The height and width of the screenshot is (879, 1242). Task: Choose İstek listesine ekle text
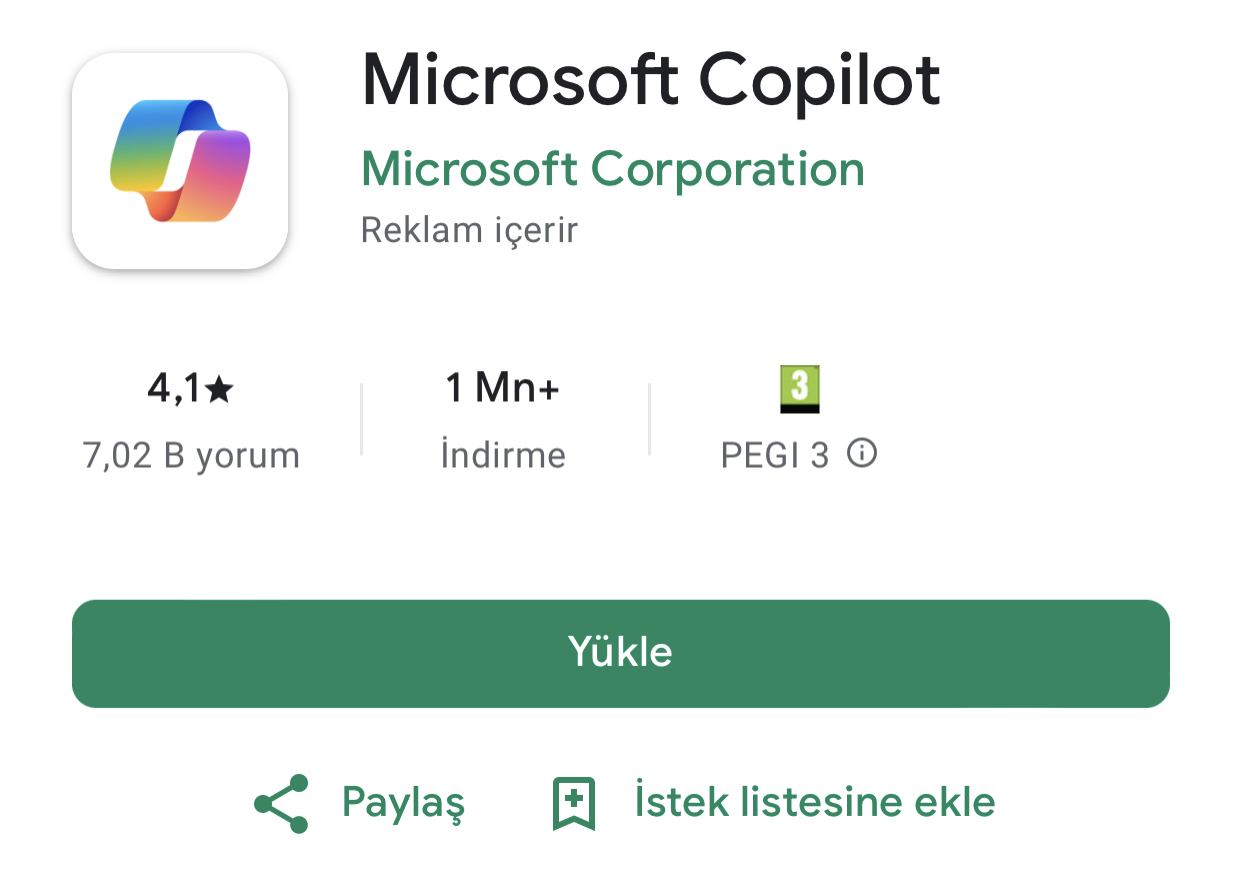pyautogui.click(x=815, y=802)
